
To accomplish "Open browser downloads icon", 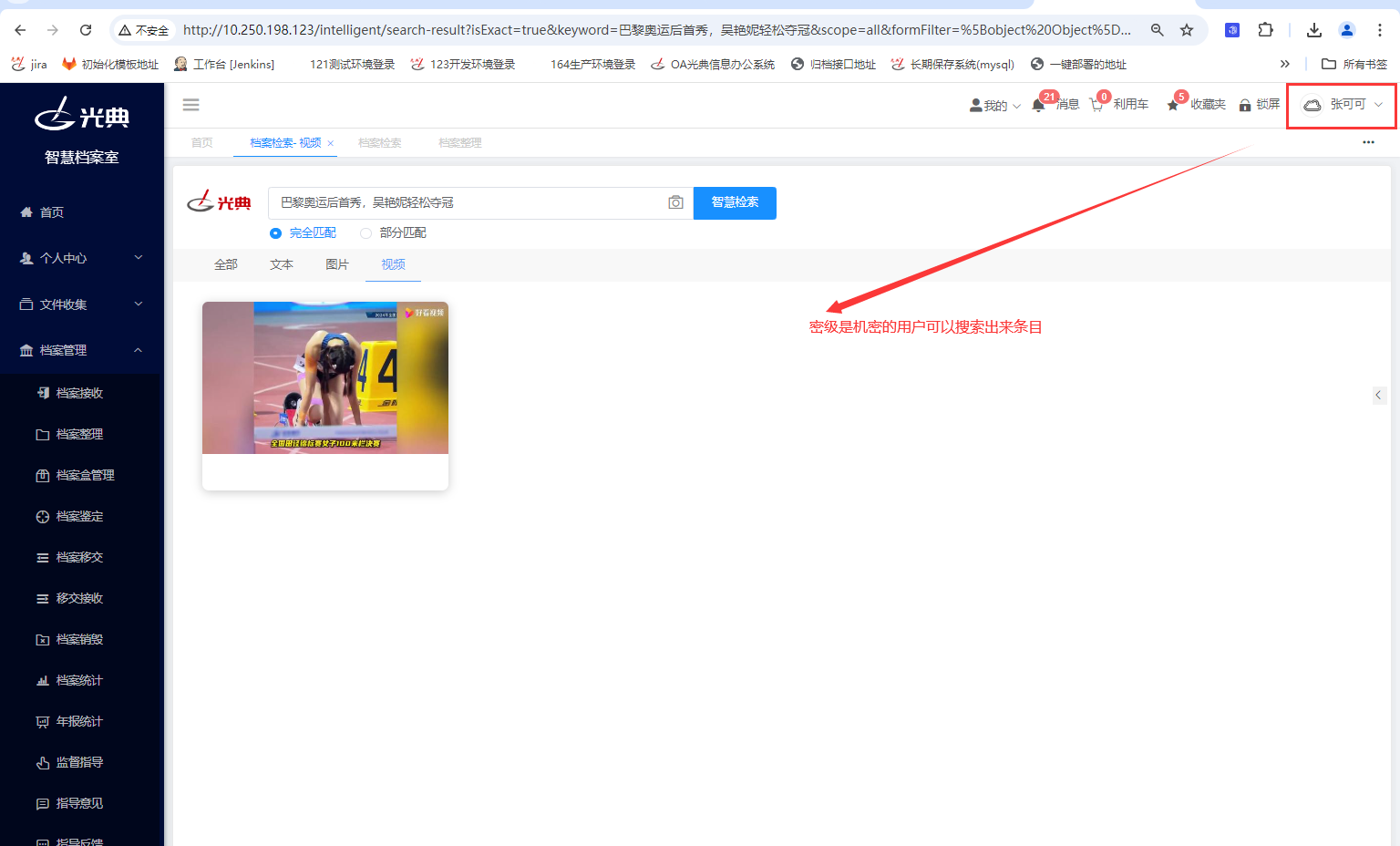I will [x=1314, y=30].
